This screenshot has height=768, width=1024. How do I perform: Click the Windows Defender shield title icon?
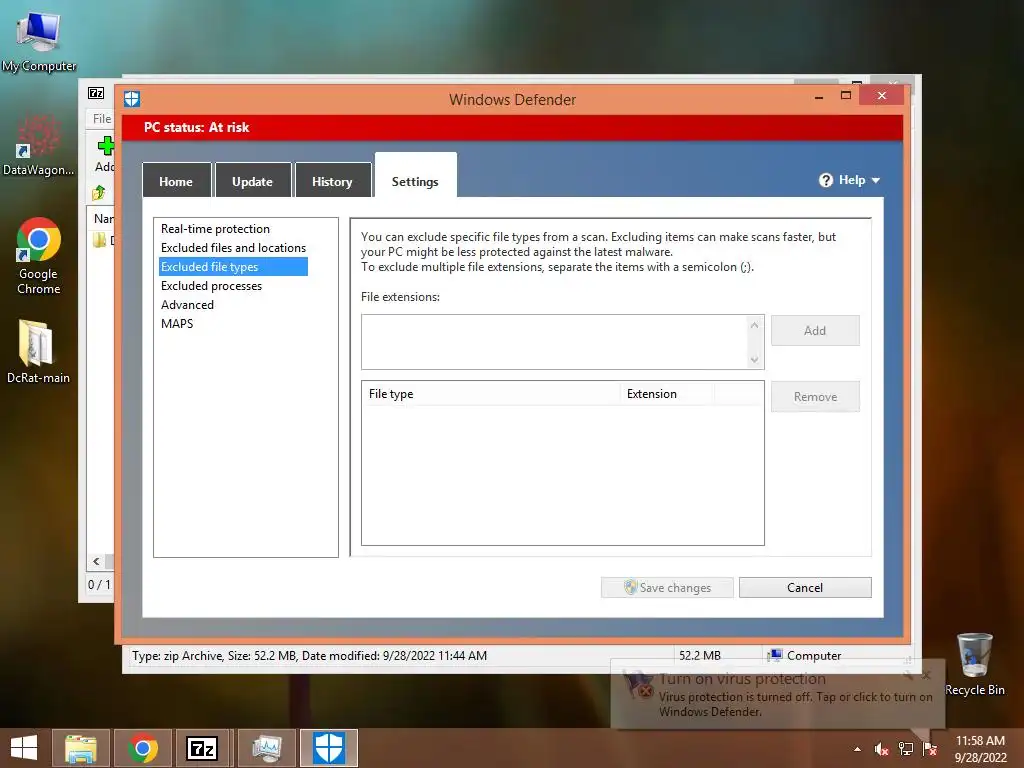[x=132, y=99]
